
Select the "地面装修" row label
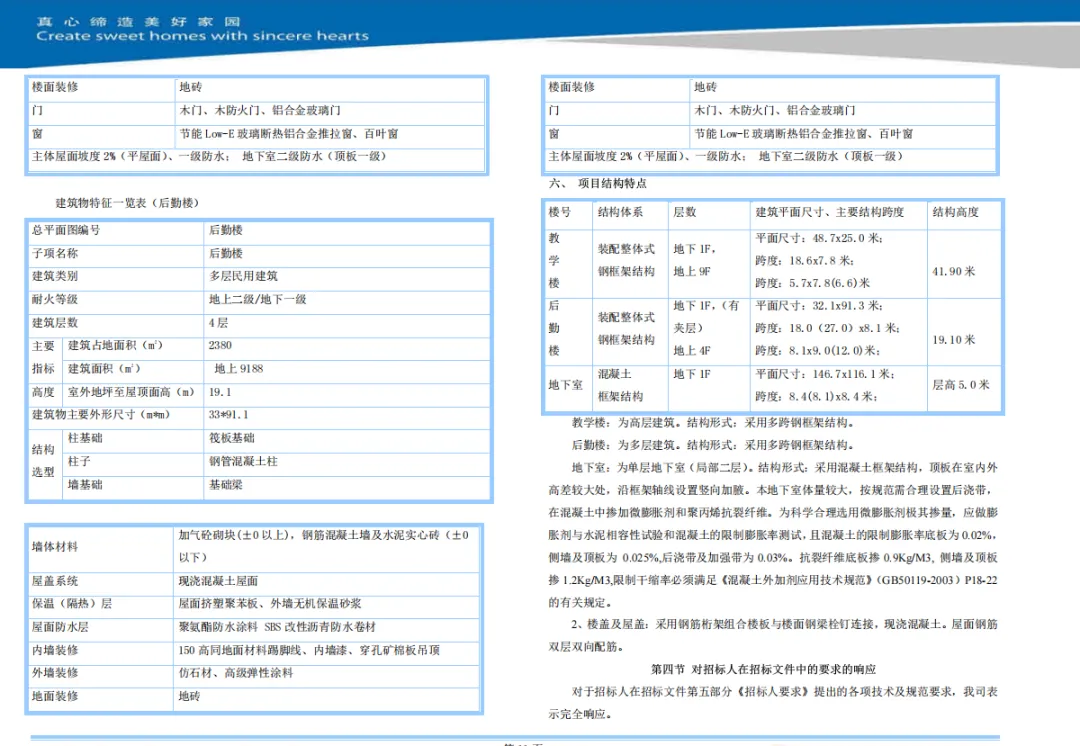point(54,696)
